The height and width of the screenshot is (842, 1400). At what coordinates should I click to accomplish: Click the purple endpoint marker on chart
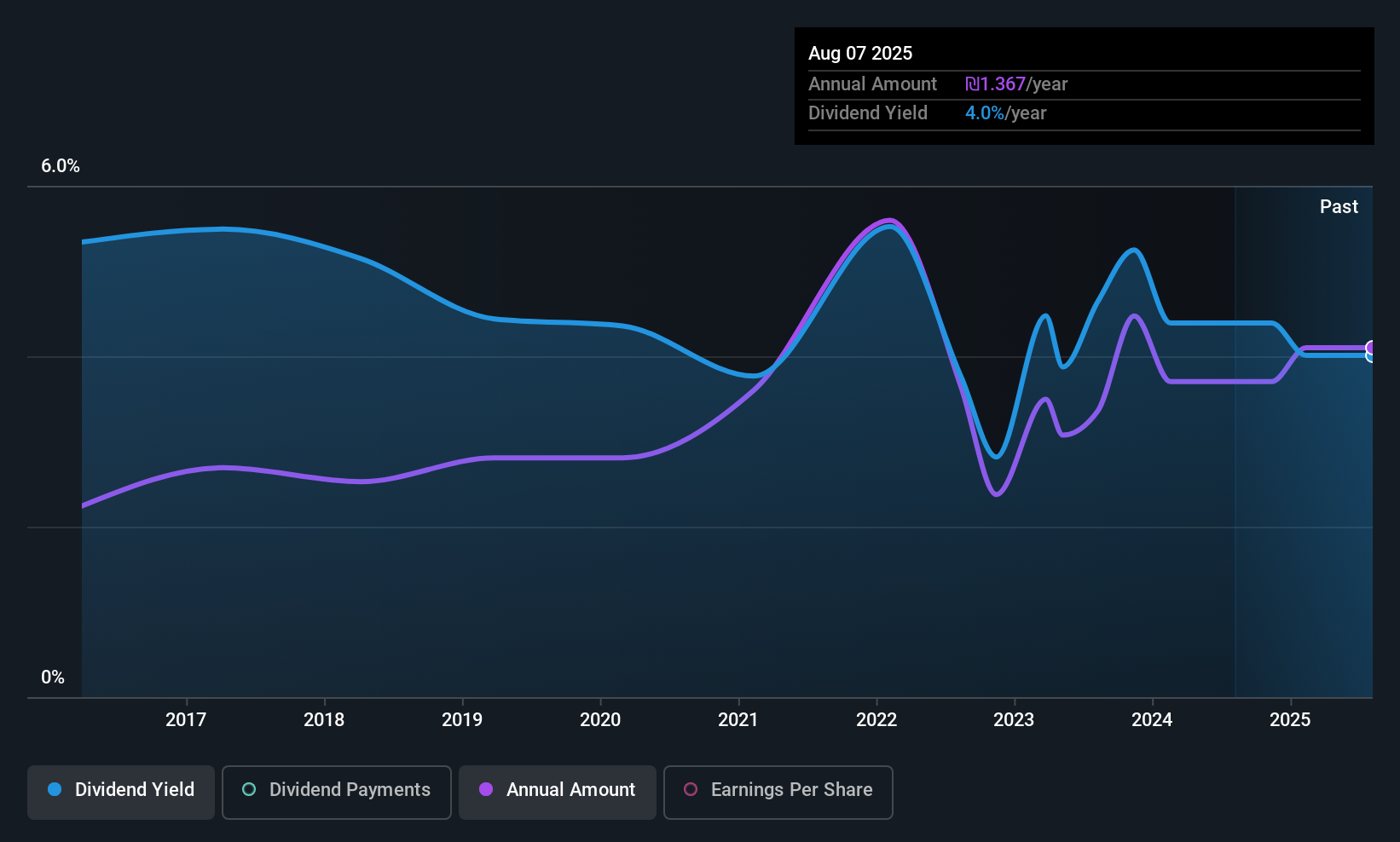[1371, 348]
